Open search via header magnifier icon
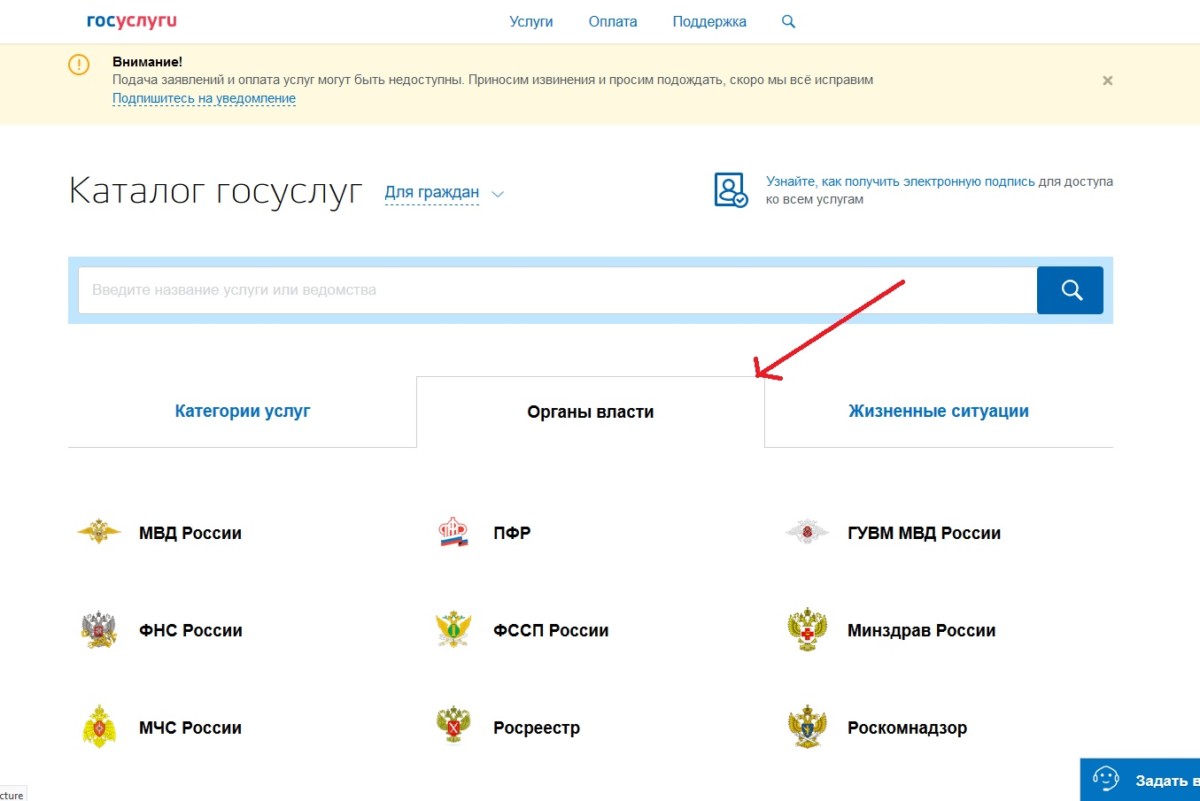 click(x=788, y=22)
